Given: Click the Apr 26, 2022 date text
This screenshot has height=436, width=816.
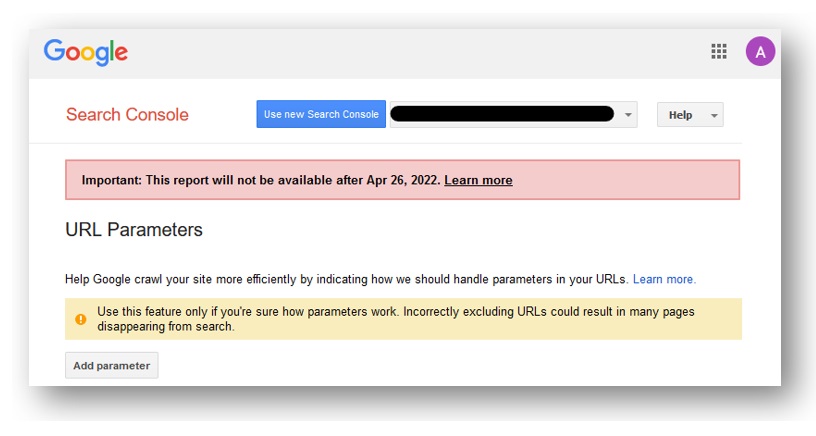Looking at the screenshot, I should point(403,180).
